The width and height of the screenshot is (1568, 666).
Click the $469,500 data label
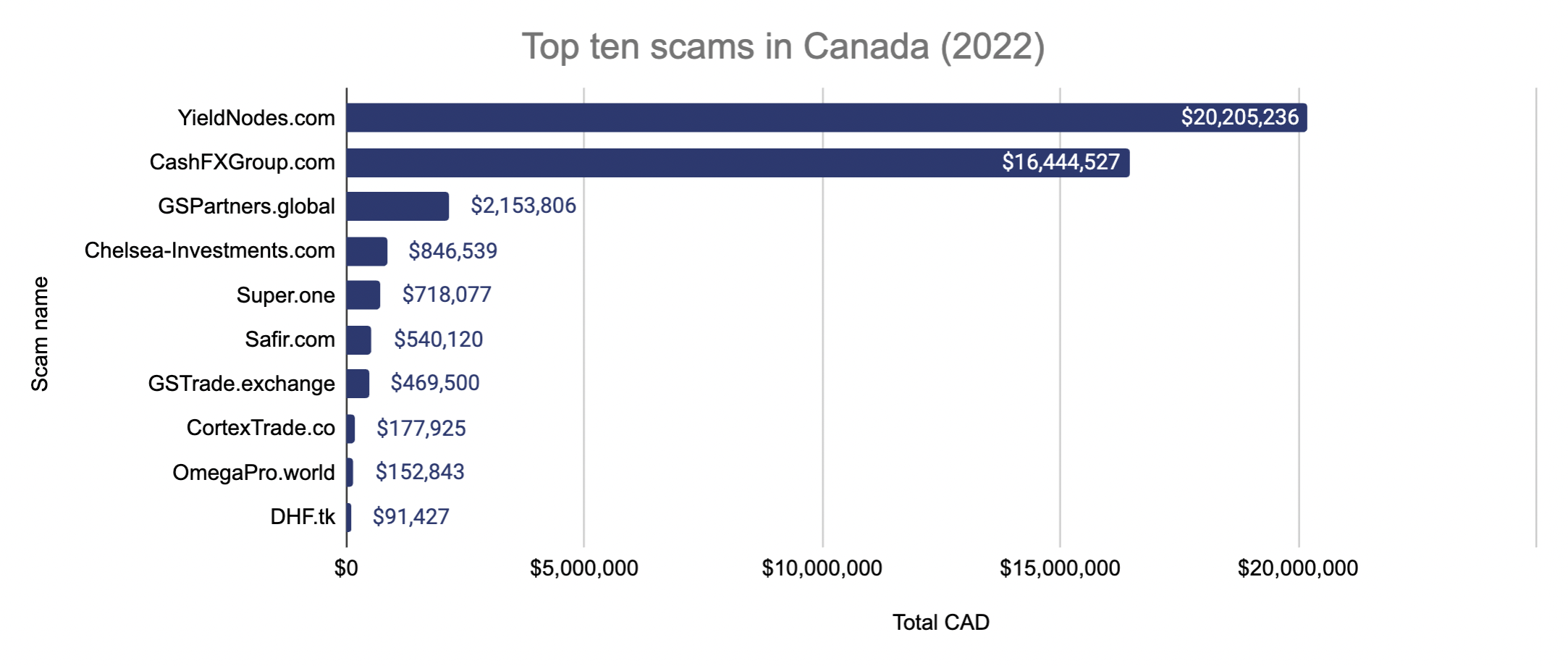coord(435,383)
